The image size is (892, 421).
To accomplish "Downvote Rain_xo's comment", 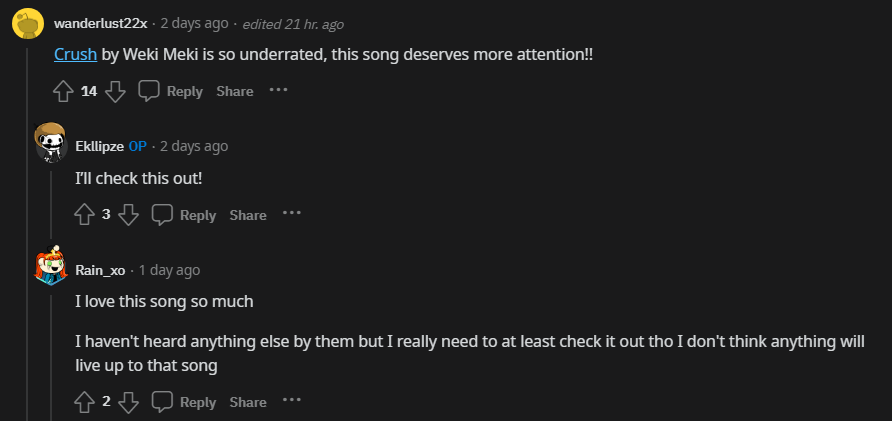I will (x=128, y=402).
